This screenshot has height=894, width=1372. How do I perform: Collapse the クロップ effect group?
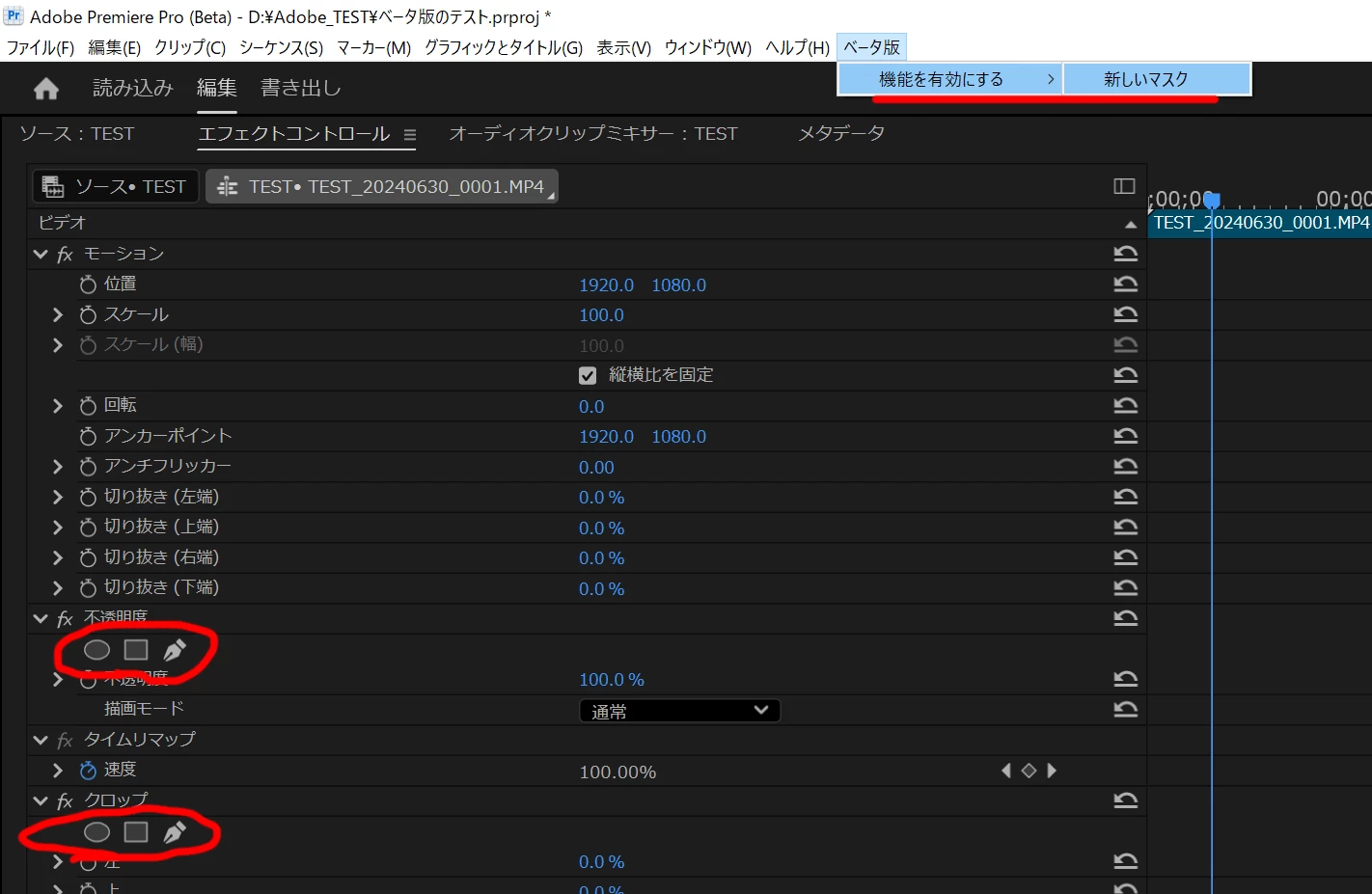(x=41, y=800)
